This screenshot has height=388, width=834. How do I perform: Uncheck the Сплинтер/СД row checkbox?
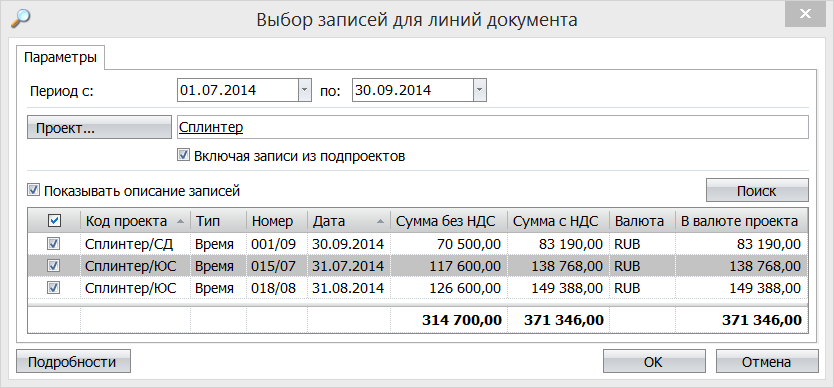tap(54, 244)
